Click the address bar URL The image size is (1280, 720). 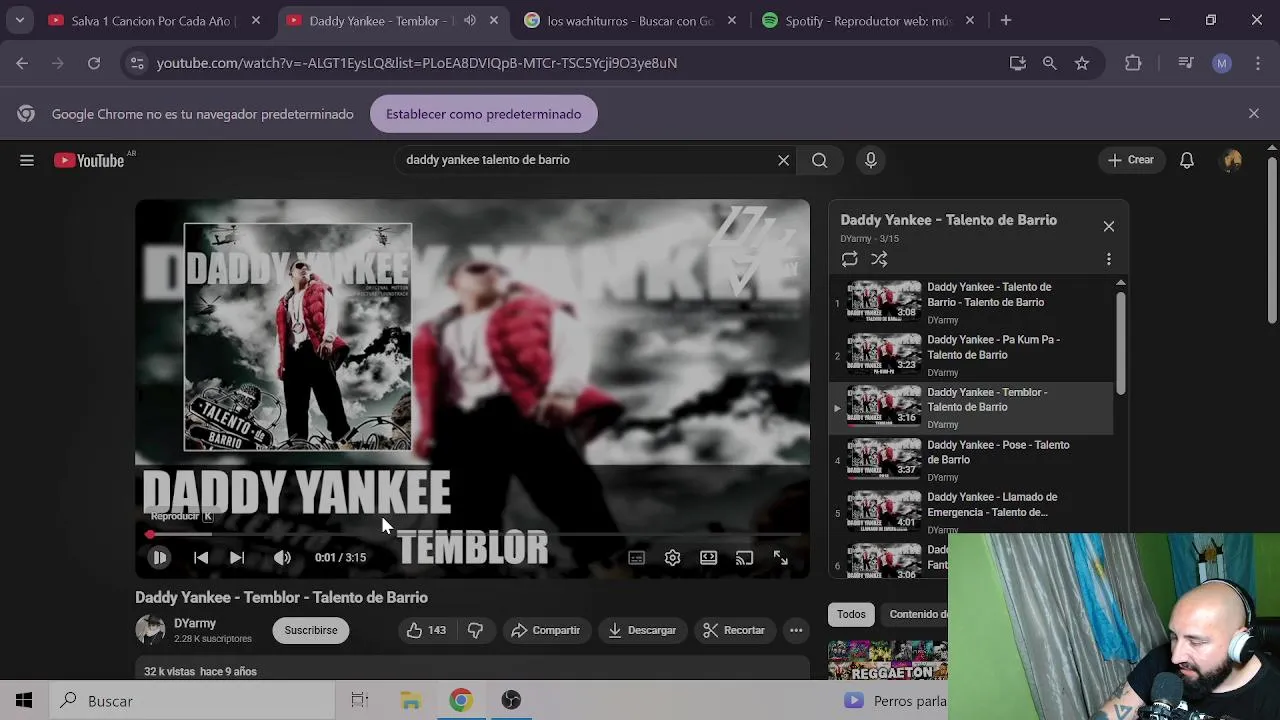click(417, 63)
